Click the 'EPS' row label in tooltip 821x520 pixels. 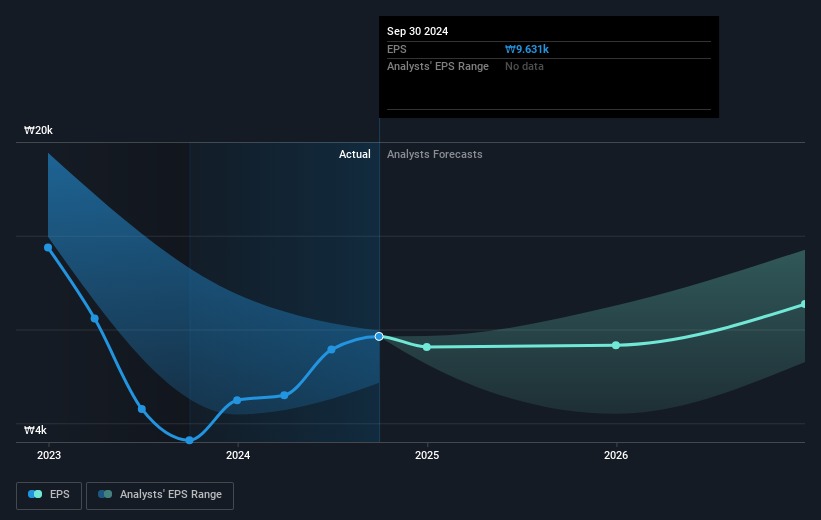point(396,49)
